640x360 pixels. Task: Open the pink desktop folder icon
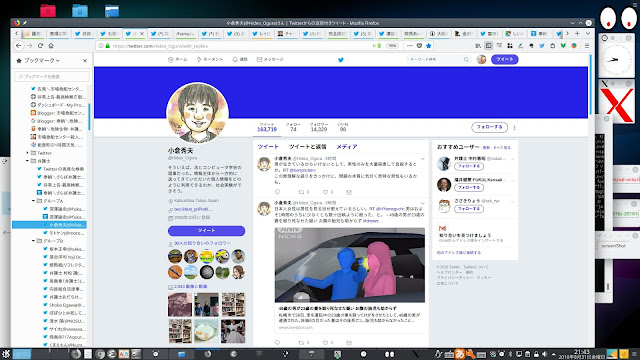click(x=48, y=11)
